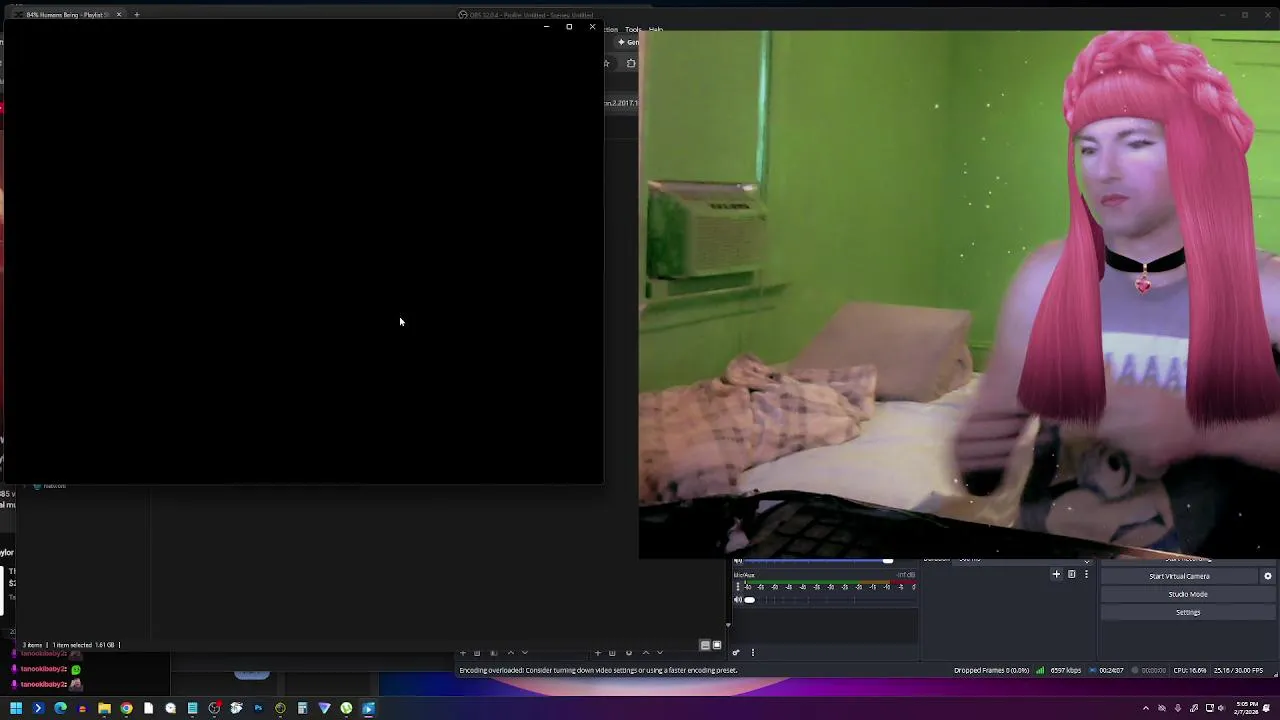Open the clock showing 5:05 PM
This screenshot has width=1280, height=720.
(x=1247, y=708)
